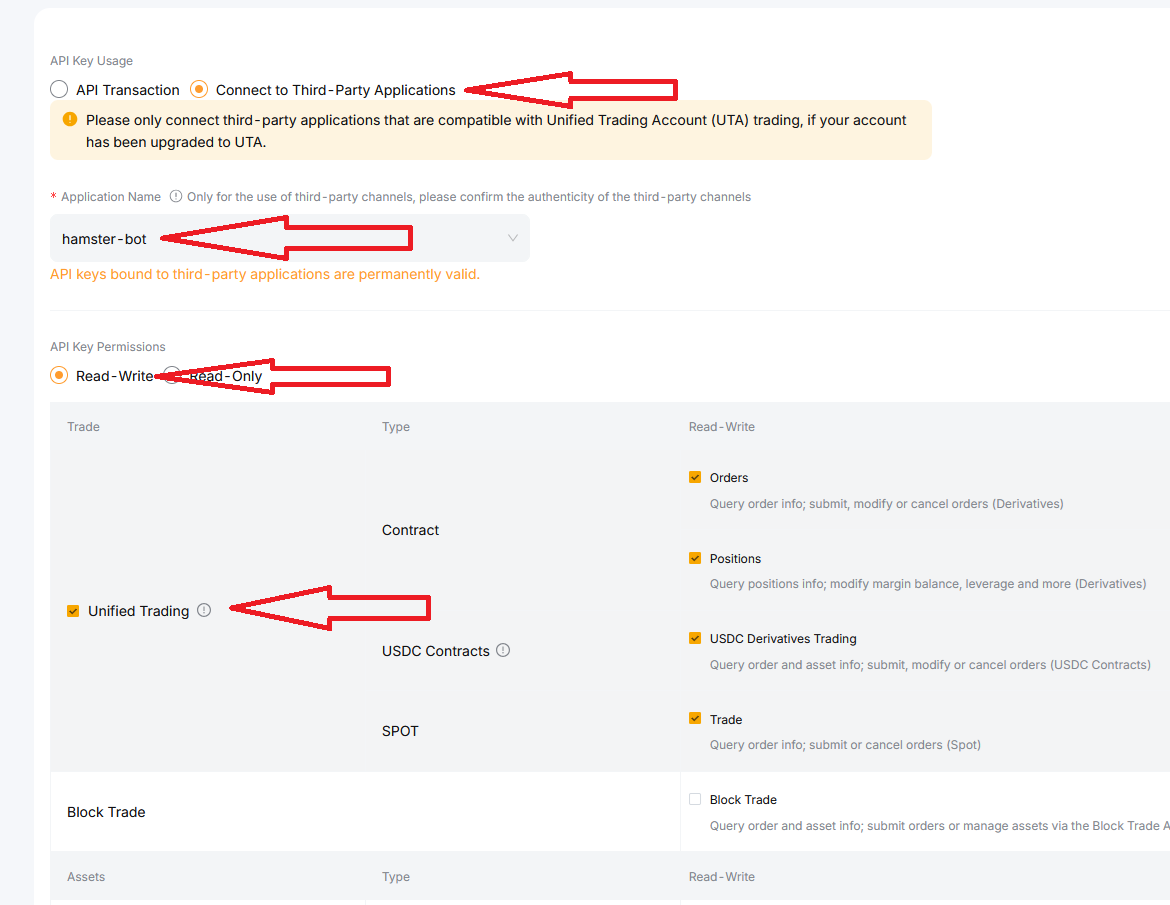1170x905 pixels.
Task: Open the Unified Trading tooltip icon
Action: (x=204, y=610)
